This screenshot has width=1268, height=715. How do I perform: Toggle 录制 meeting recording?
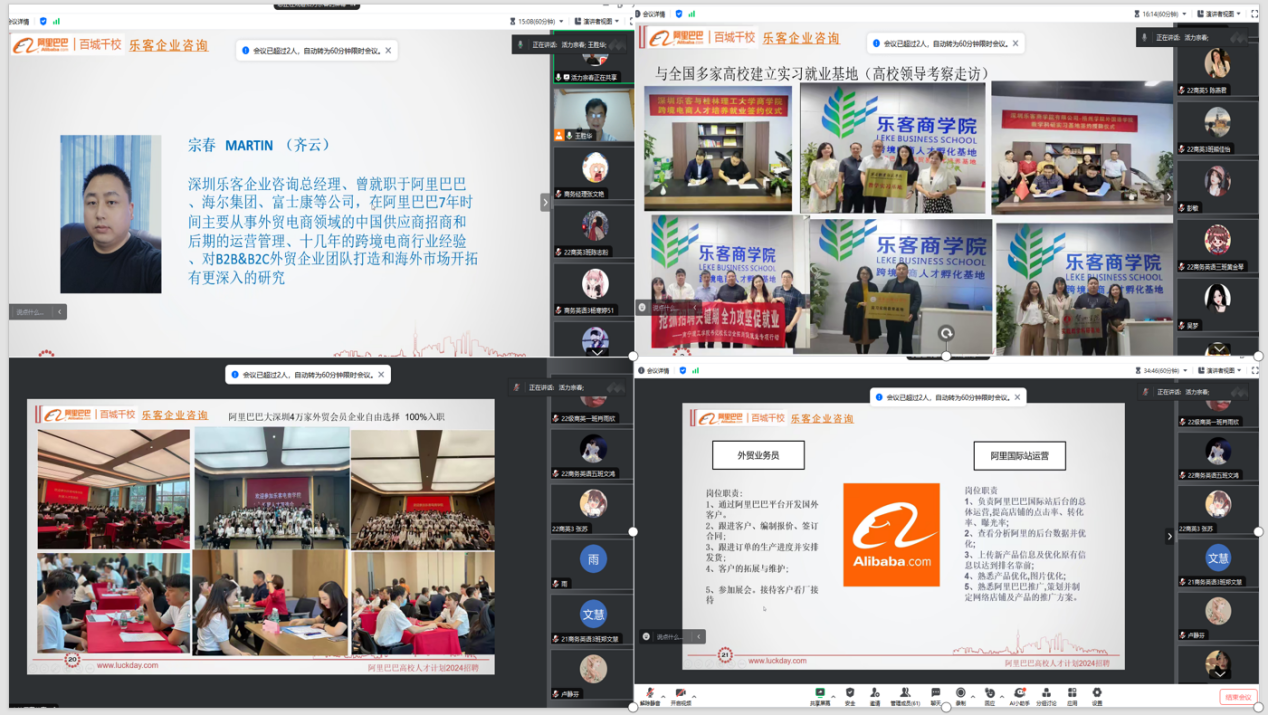coord(961,694)
